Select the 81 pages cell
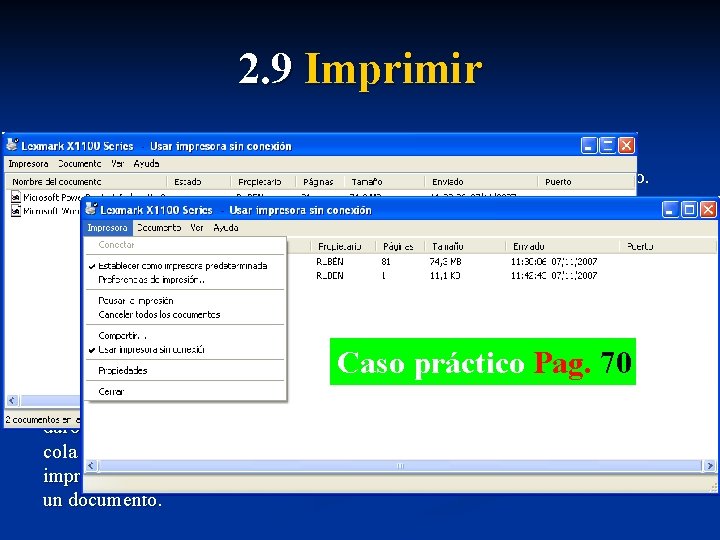This screenshot has width=720, height=540. click(x=386, y=262)
